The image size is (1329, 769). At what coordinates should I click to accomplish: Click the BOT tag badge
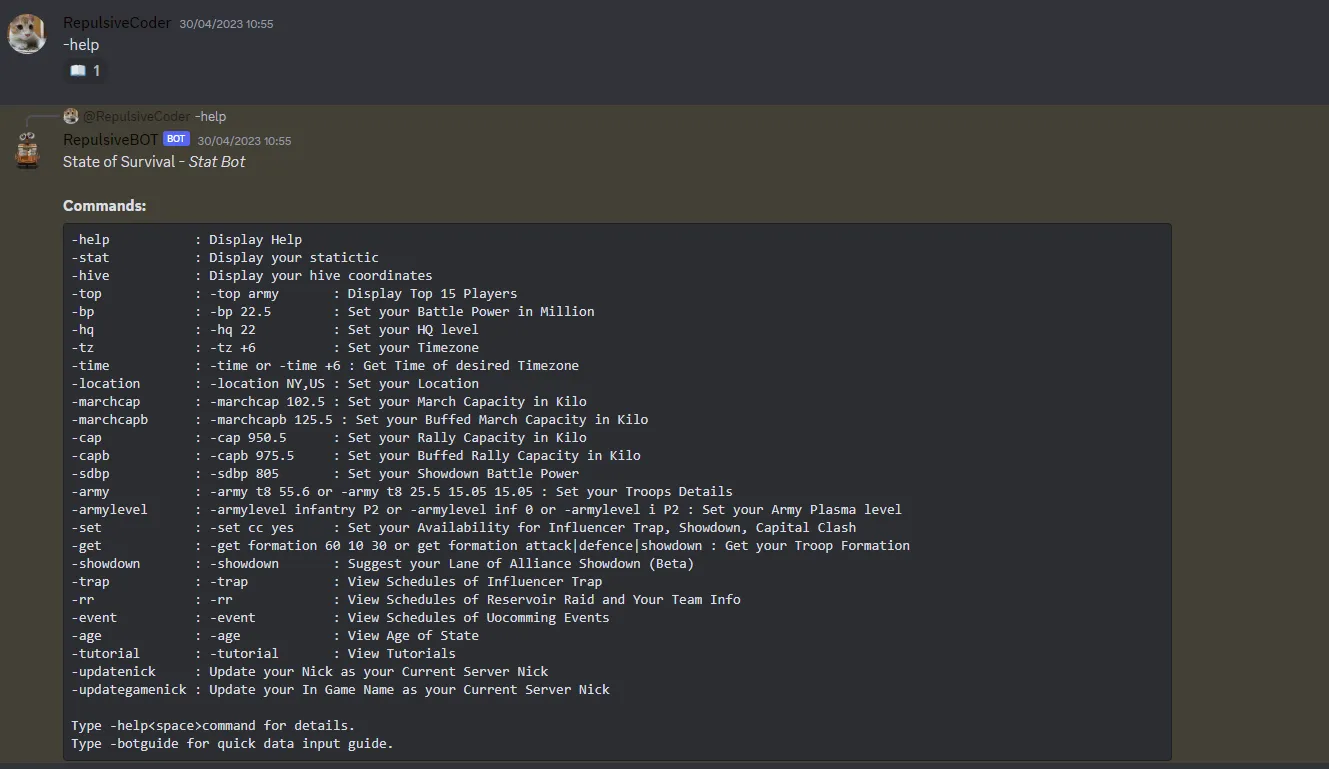176,139
